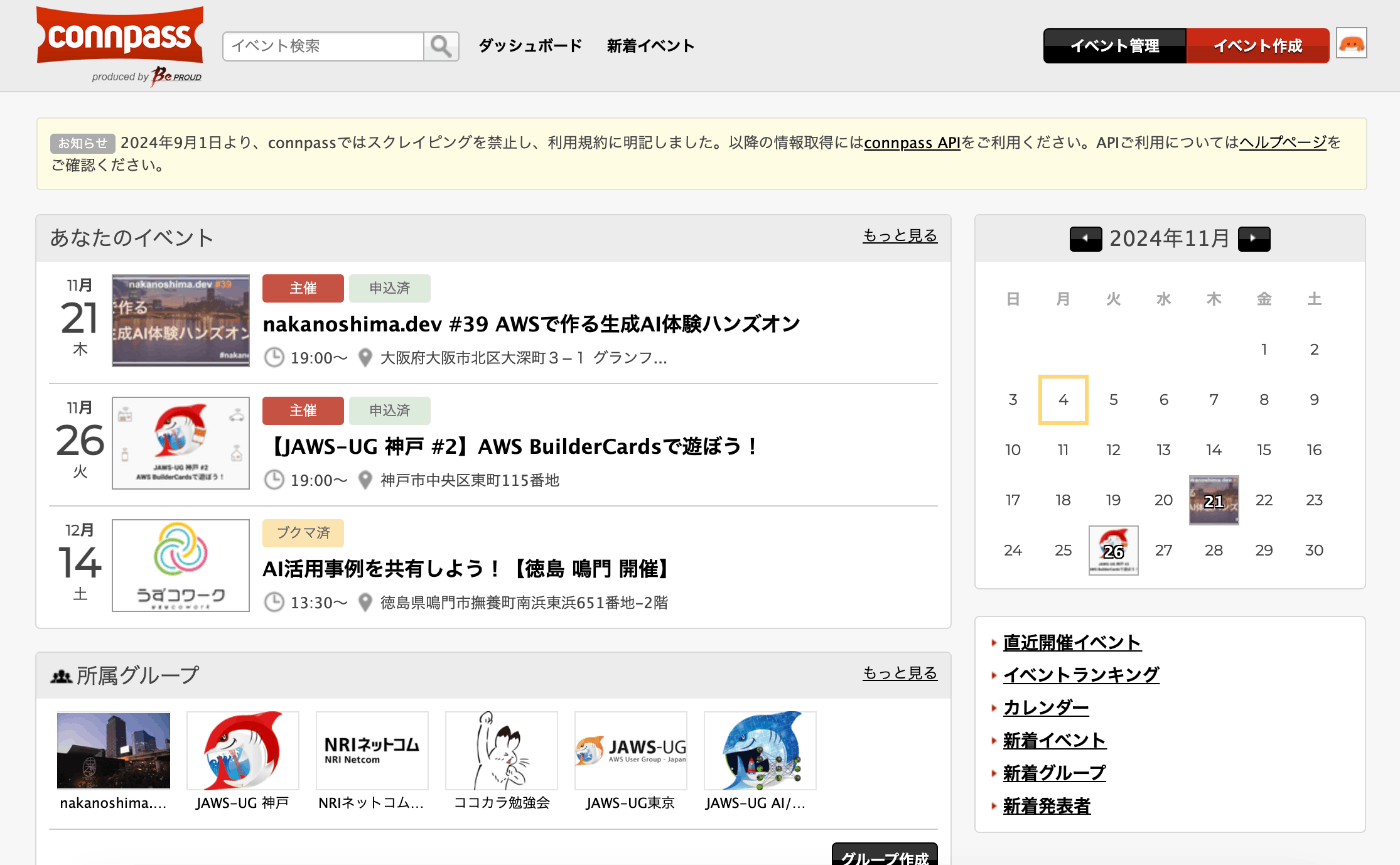Open 新着イベント in the header
The image size is (1400, 865).
(x=651, y=46)
